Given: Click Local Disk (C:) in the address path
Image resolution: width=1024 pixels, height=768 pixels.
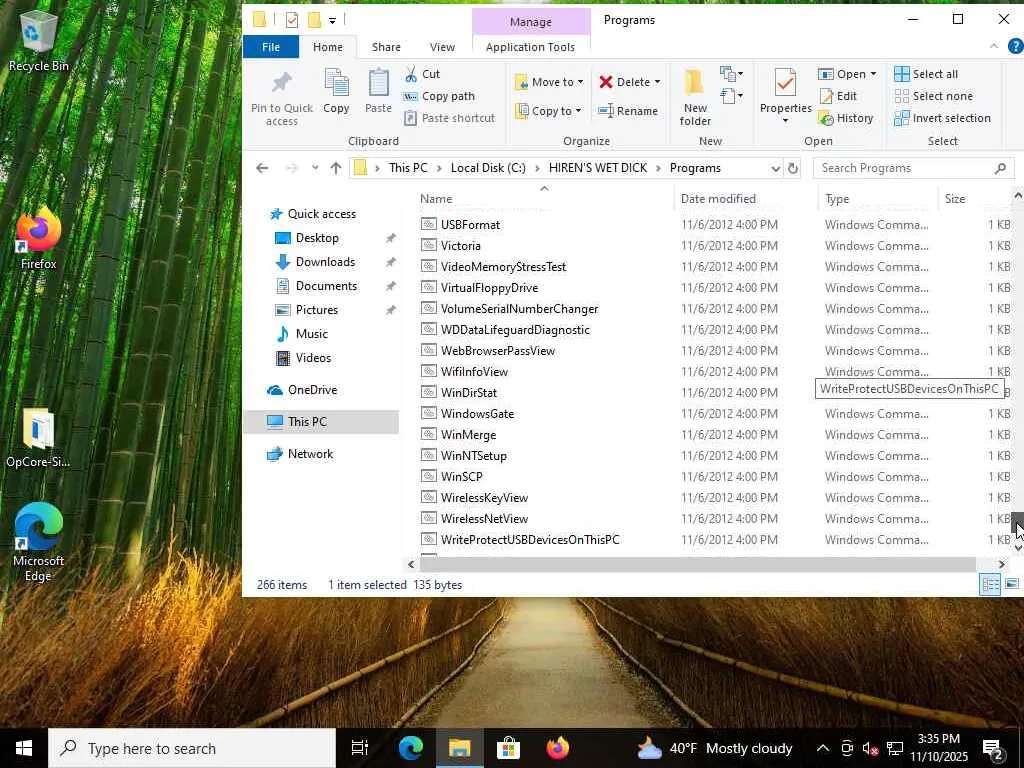Looking at the screenshot, I should coord(488,168).
